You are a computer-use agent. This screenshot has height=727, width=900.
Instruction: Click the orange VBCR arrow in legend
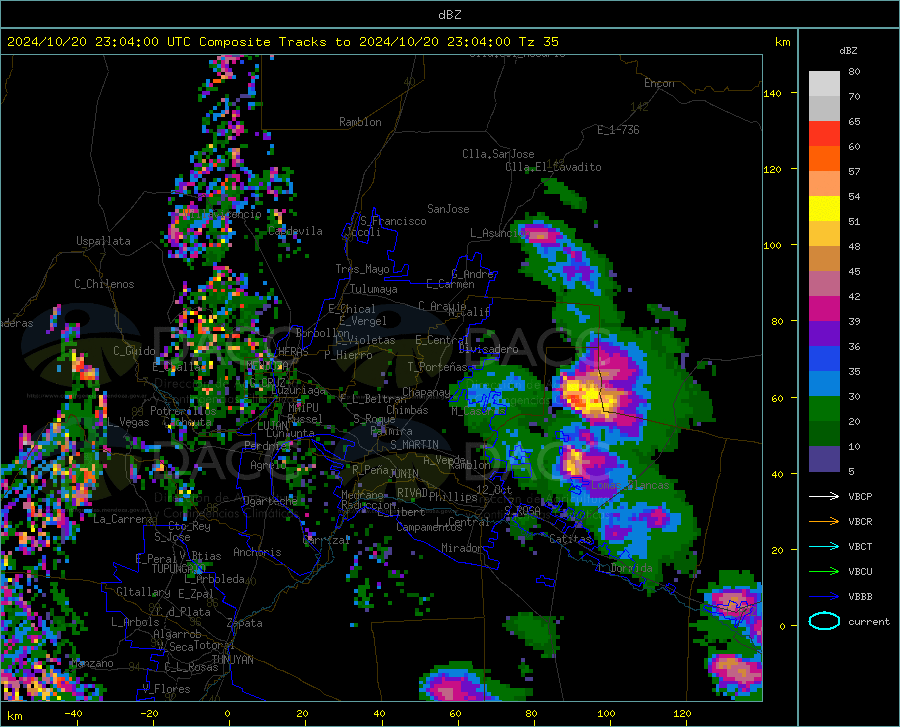coord(824,521)
